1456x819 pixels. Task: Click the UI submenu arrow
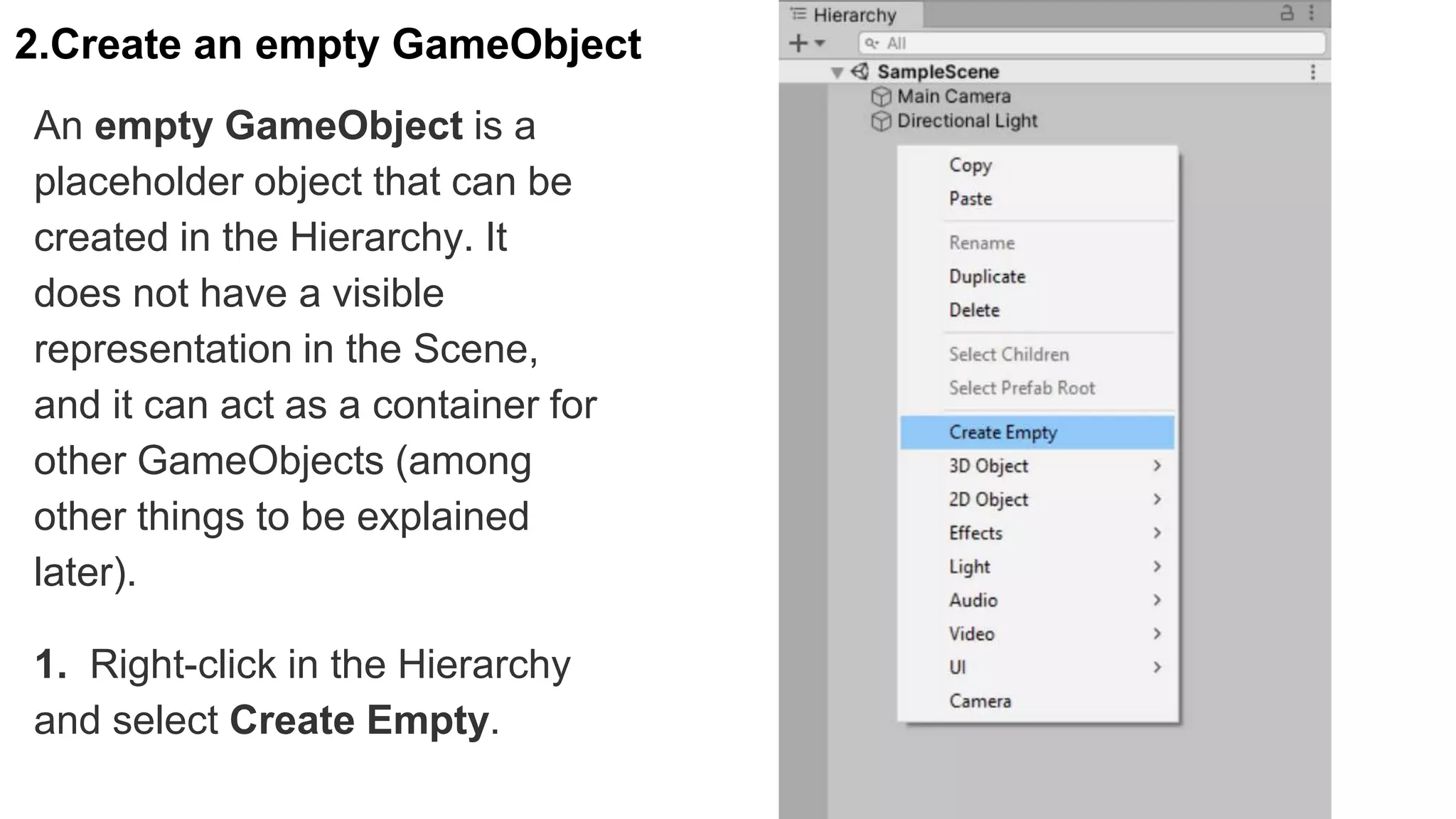point(1157,667)
